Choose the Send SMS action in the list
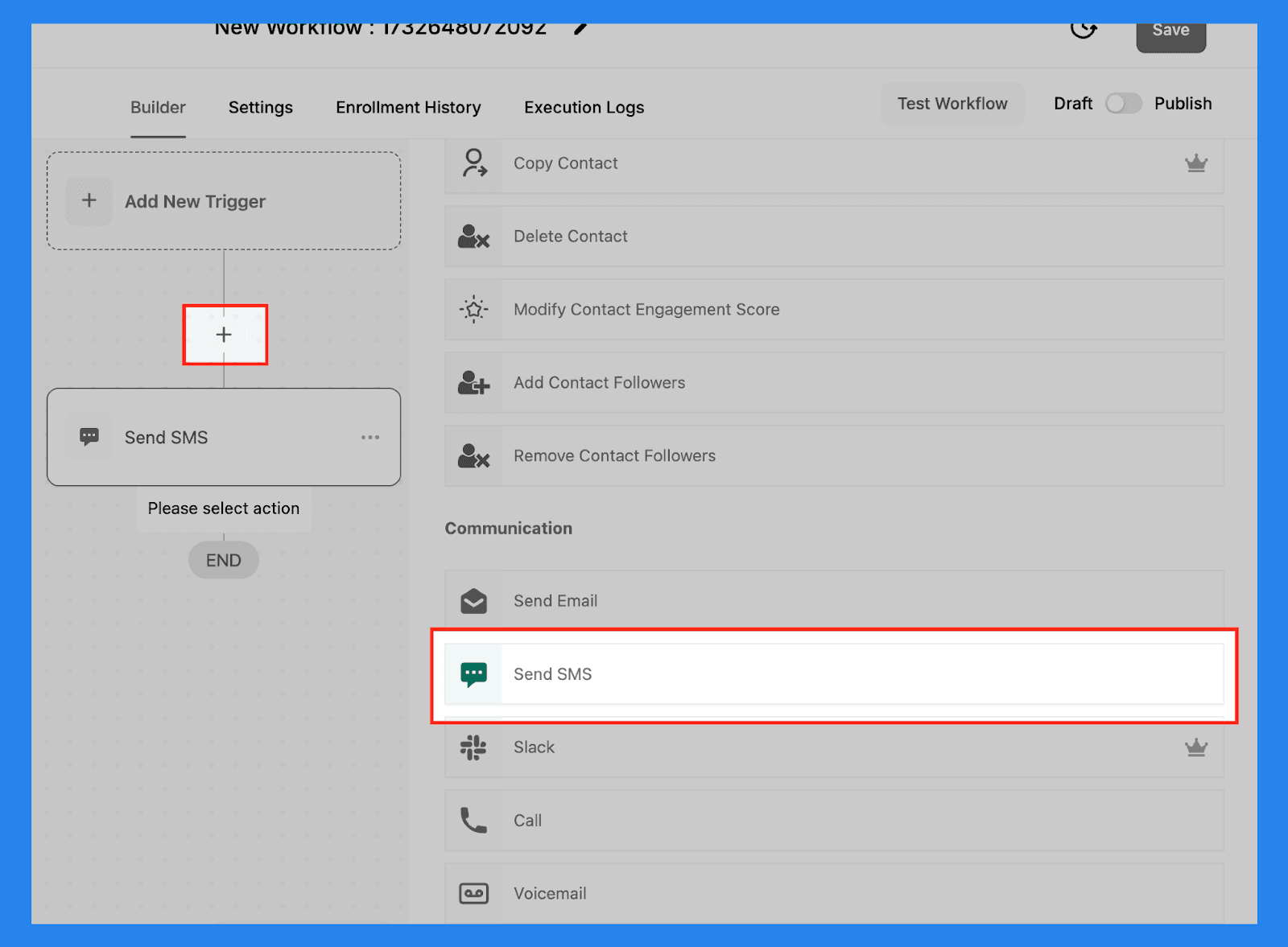 pyautogui.click(x=834, y=674)
